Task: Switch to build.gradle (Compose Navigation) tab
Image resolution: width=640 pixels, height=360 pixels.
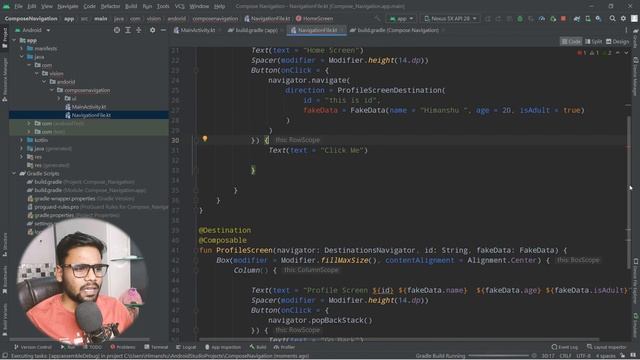Action: pyautogui.click(x=398, y=30)
